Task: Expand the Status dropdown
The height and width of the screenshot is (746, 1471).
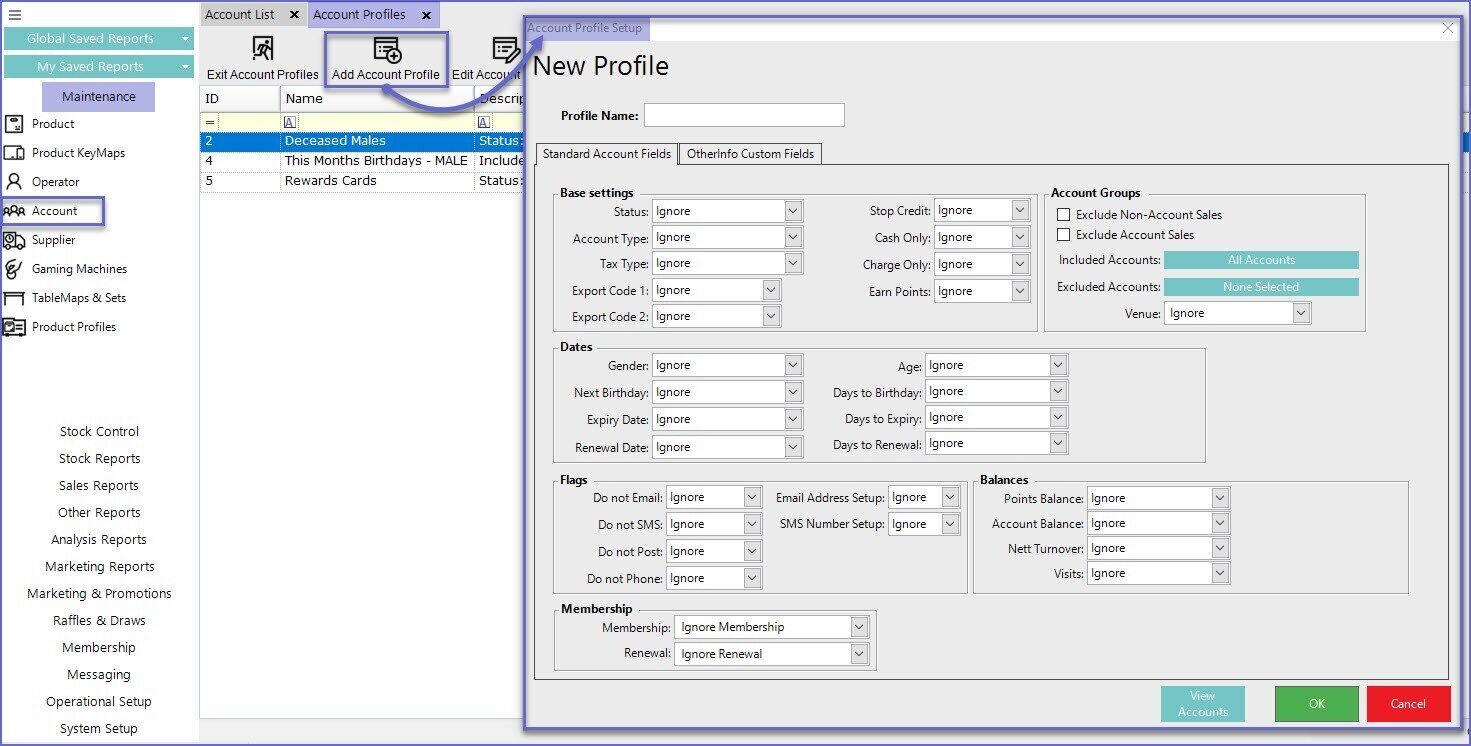Action: pos(792,211)
